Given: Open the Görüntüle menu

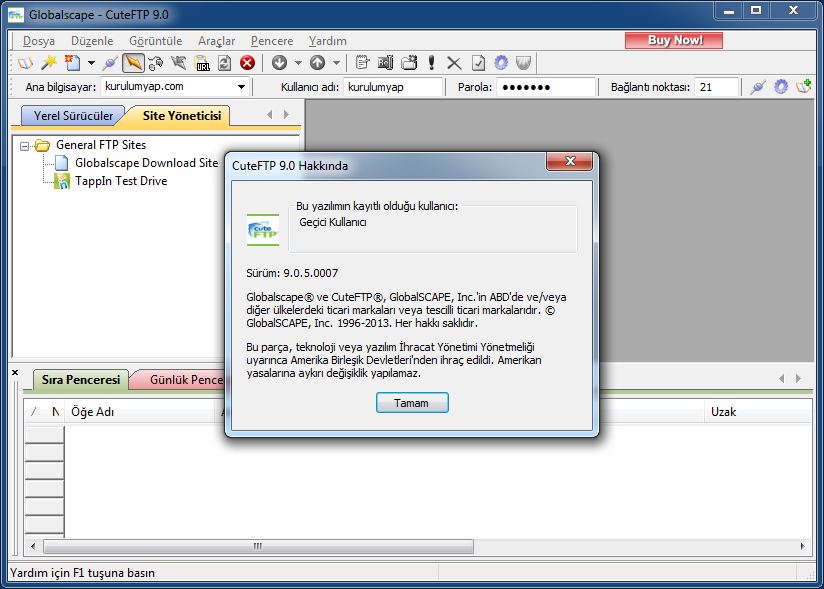Looking at the screenshot, I should click(x=156, y=41).
